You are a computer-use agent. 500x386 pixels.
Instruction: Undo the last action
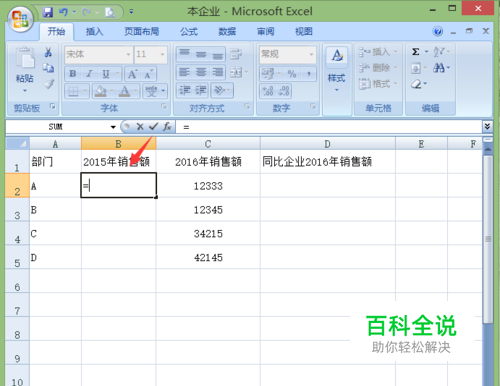(63, 12)
